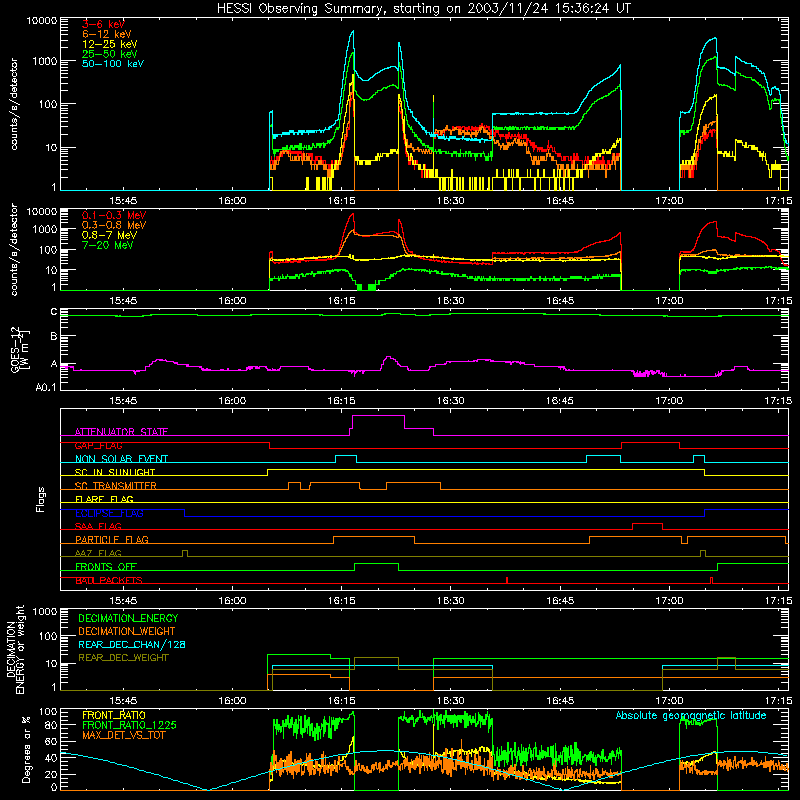Click the DECIMATION_WEIGHT legend entry
The height and width of the screenshot is (800, 800).
pos(127,631)
